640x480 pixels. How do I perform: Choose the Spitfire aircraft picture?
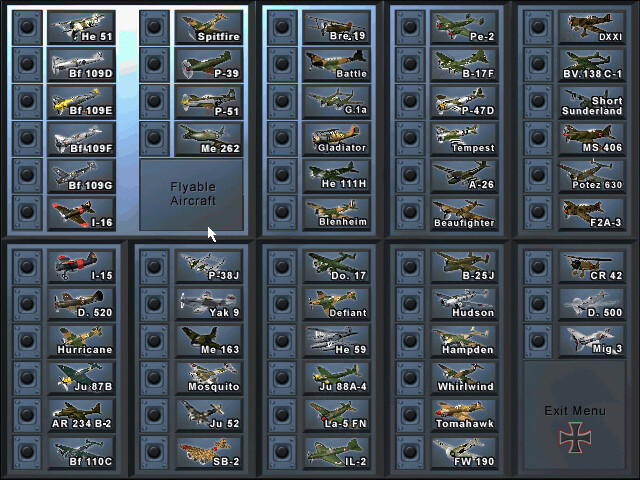pyautogui.click(x=209, y=27)
